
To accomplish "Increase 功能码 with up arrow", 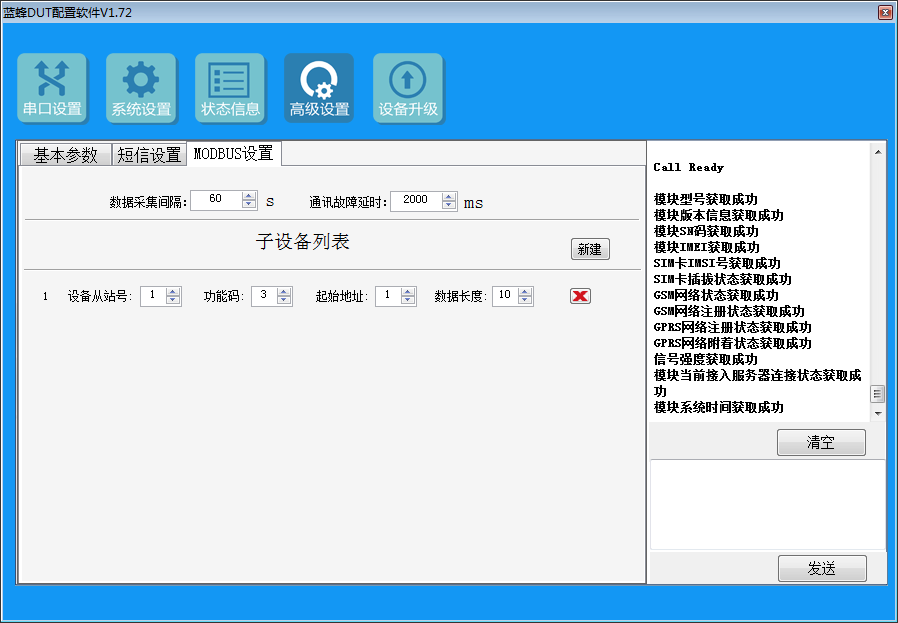I will pyautogui.click(x=284, y=292).
